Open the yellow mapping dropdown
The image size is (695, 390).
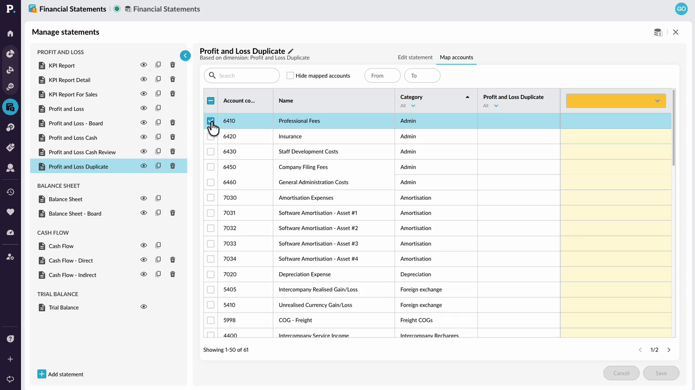click(616, 101)
